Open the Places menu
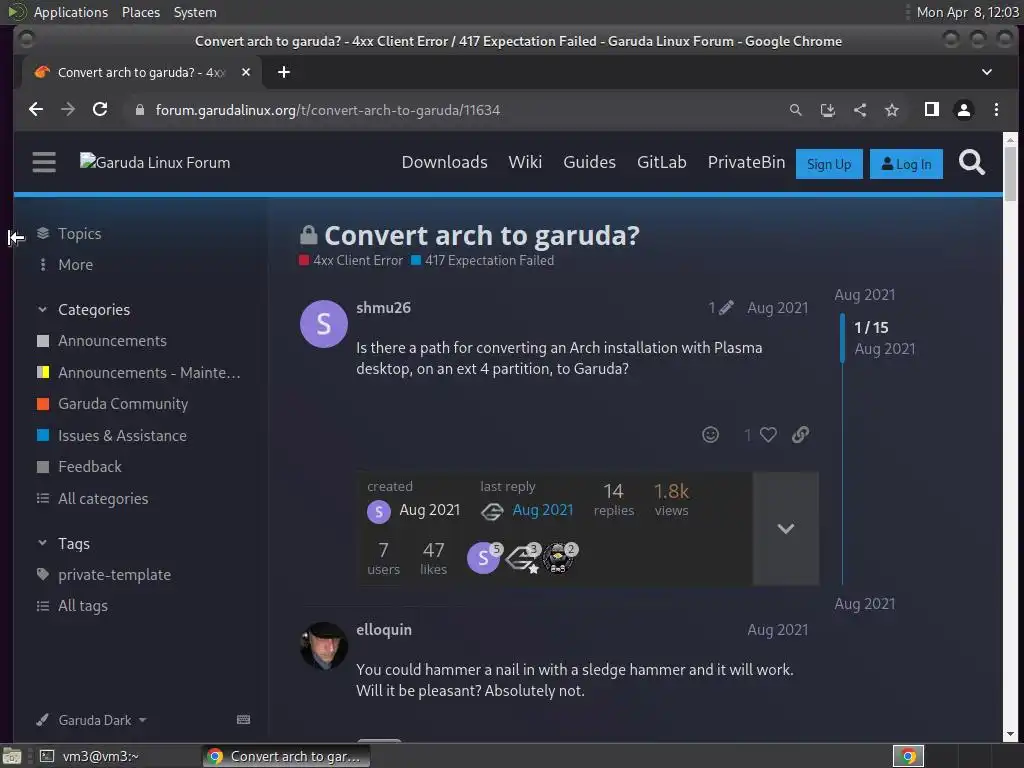This screenshot has height=768, width=1024. [140, 12]
